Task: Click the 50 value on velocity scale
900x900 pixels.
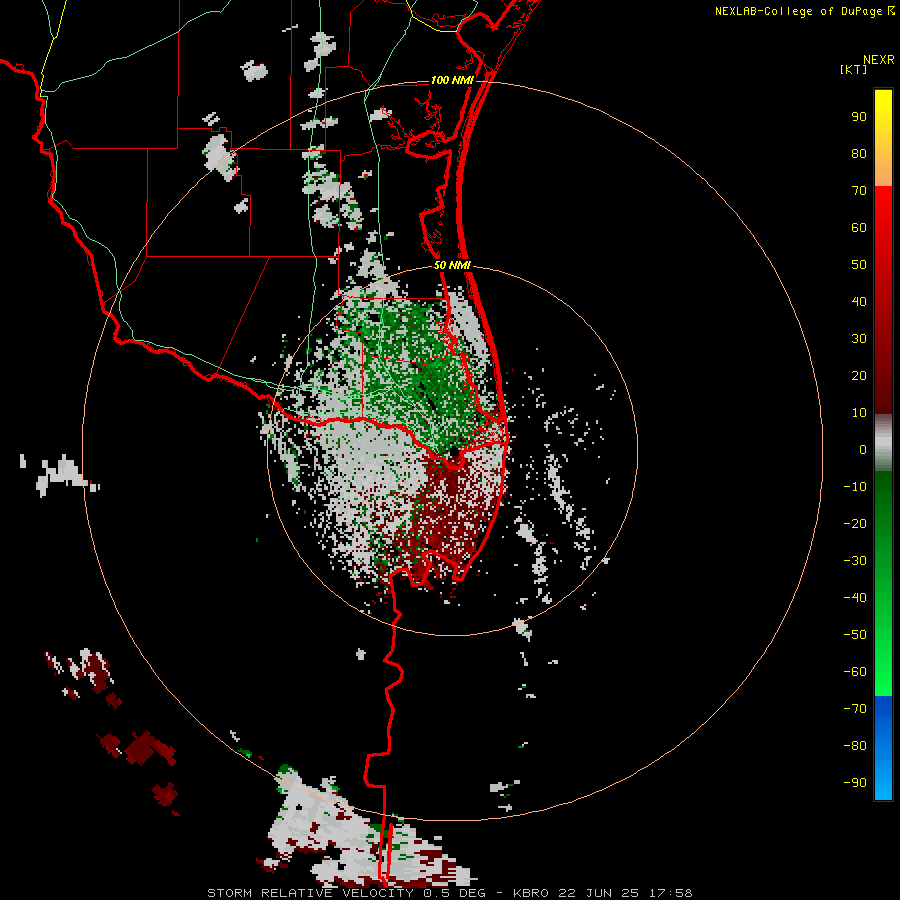Action: coord(859,265)
